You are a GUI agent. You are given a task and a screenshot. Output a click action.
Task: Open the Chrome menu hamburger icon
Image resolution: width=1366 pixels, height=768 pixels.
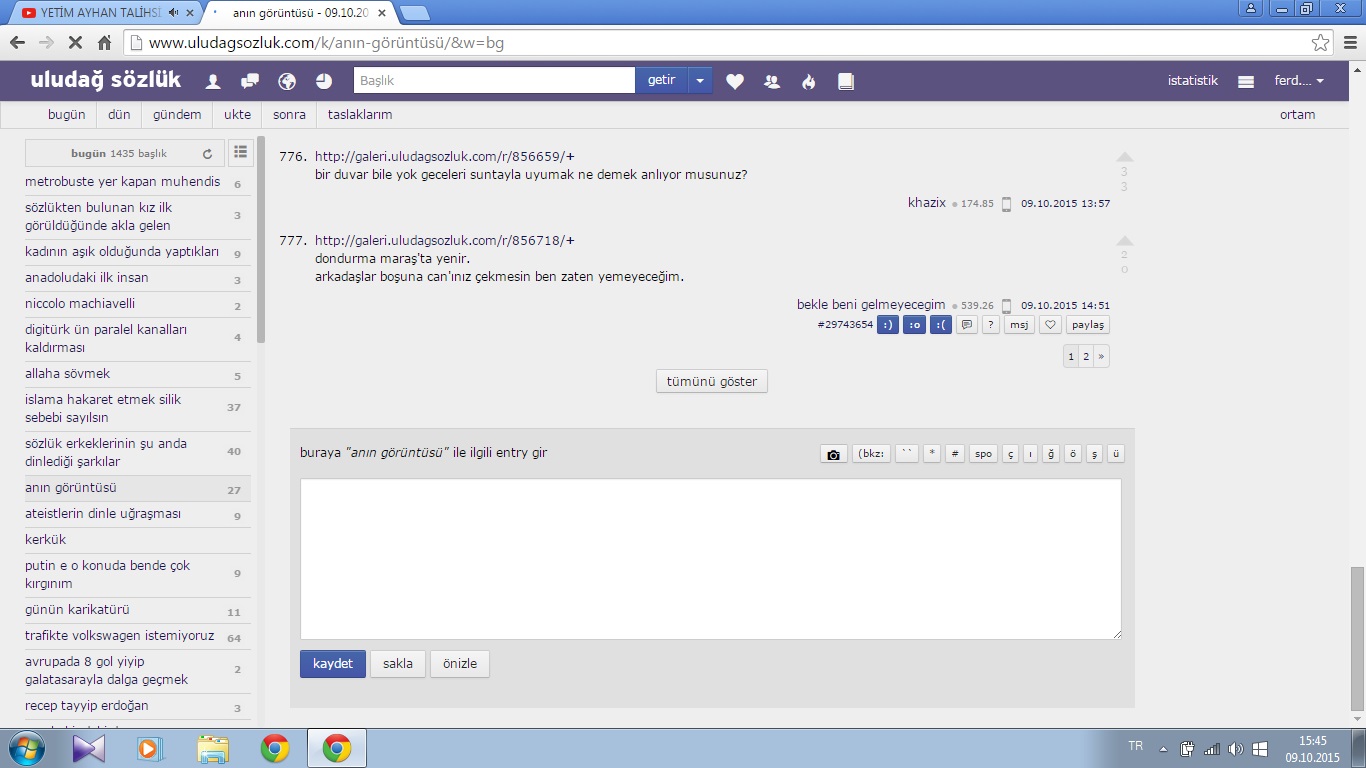tap(1348, 43)
